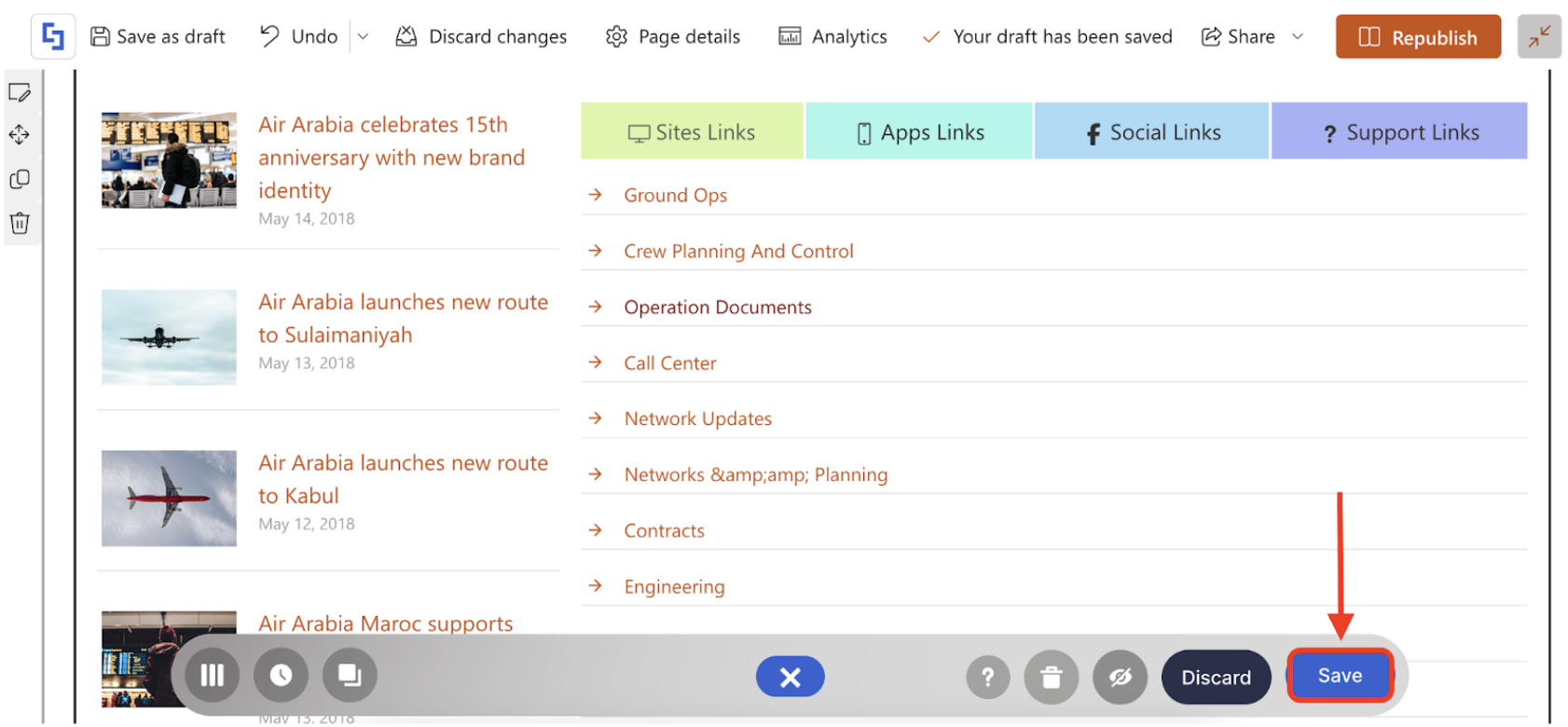1568x727 pixels.
Task: Open the Network Updates link
Action: (698, 418)
